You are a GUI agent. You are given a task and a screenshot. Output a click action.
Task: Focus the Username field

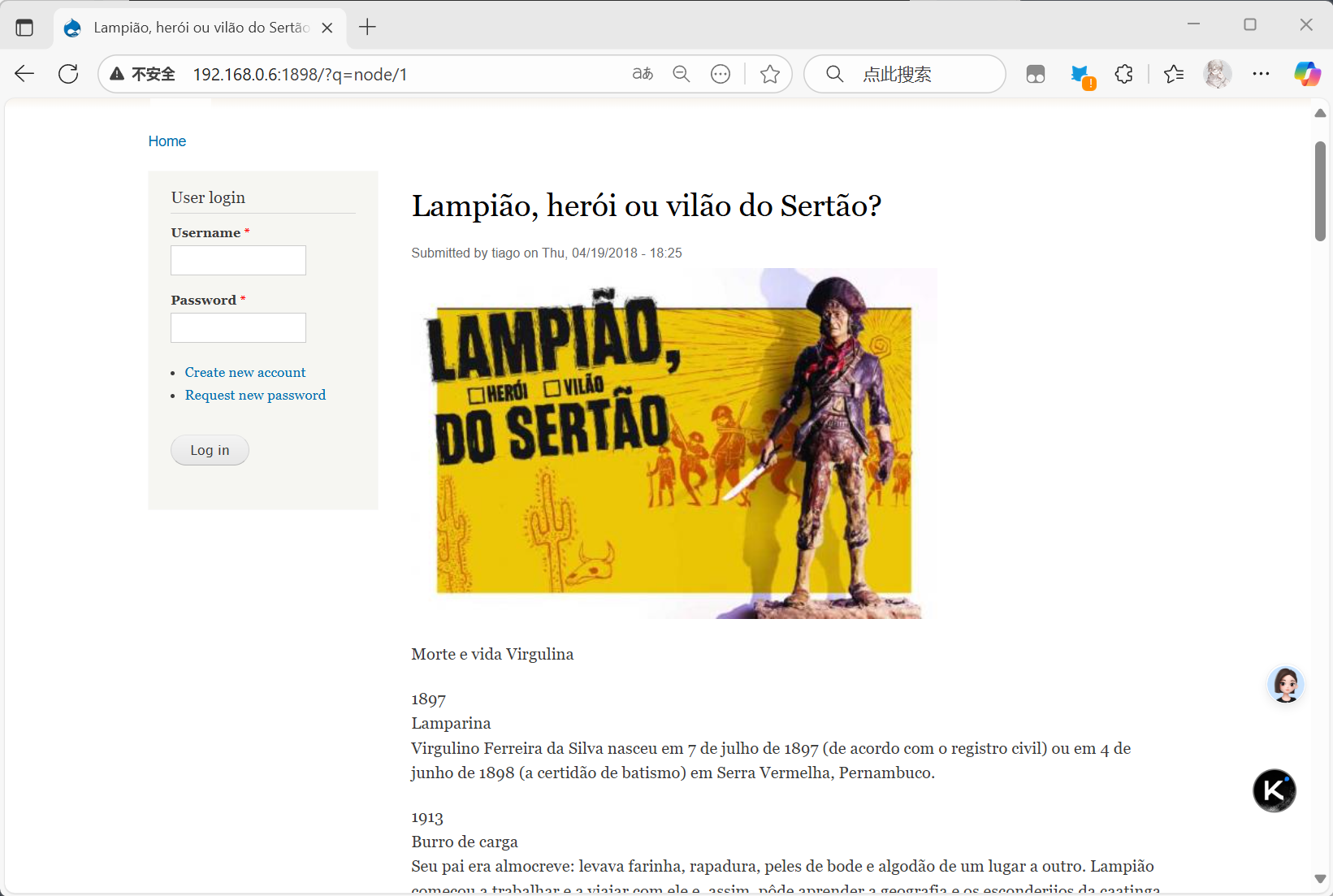click(238, 260)
